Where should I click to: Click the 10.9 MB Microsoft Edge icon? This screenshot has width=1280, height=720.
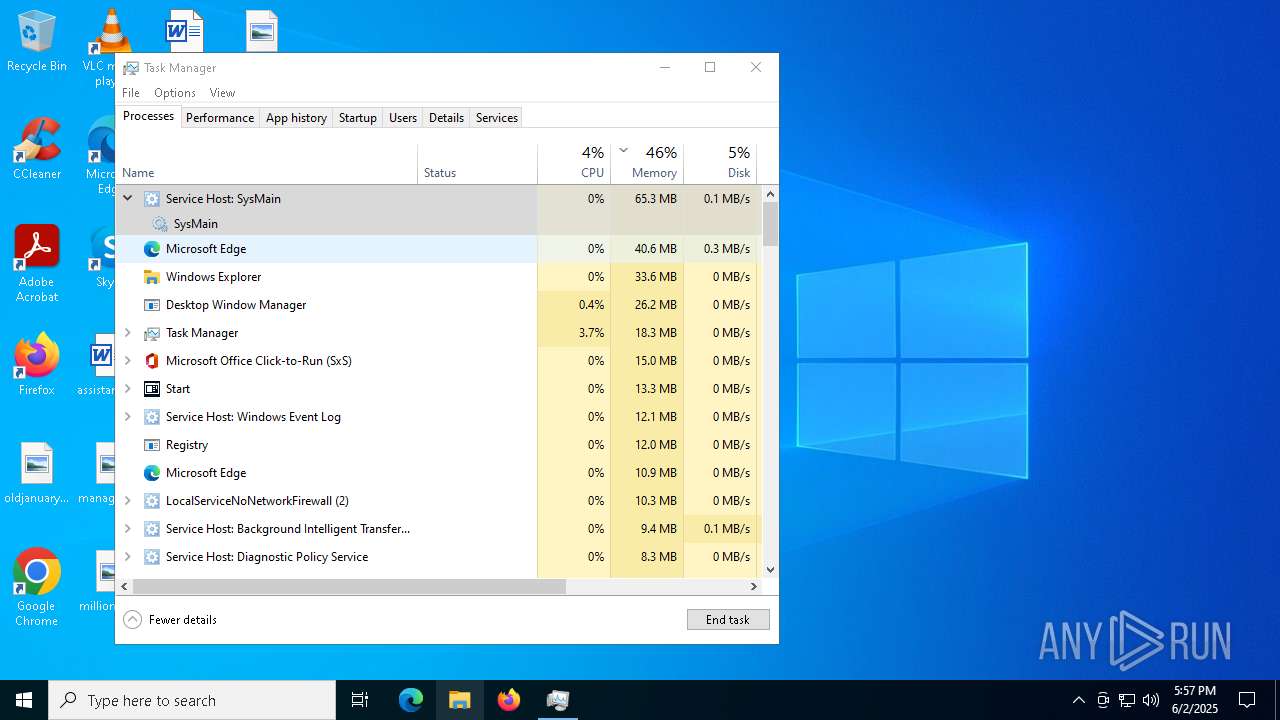[x=152, y=473]
